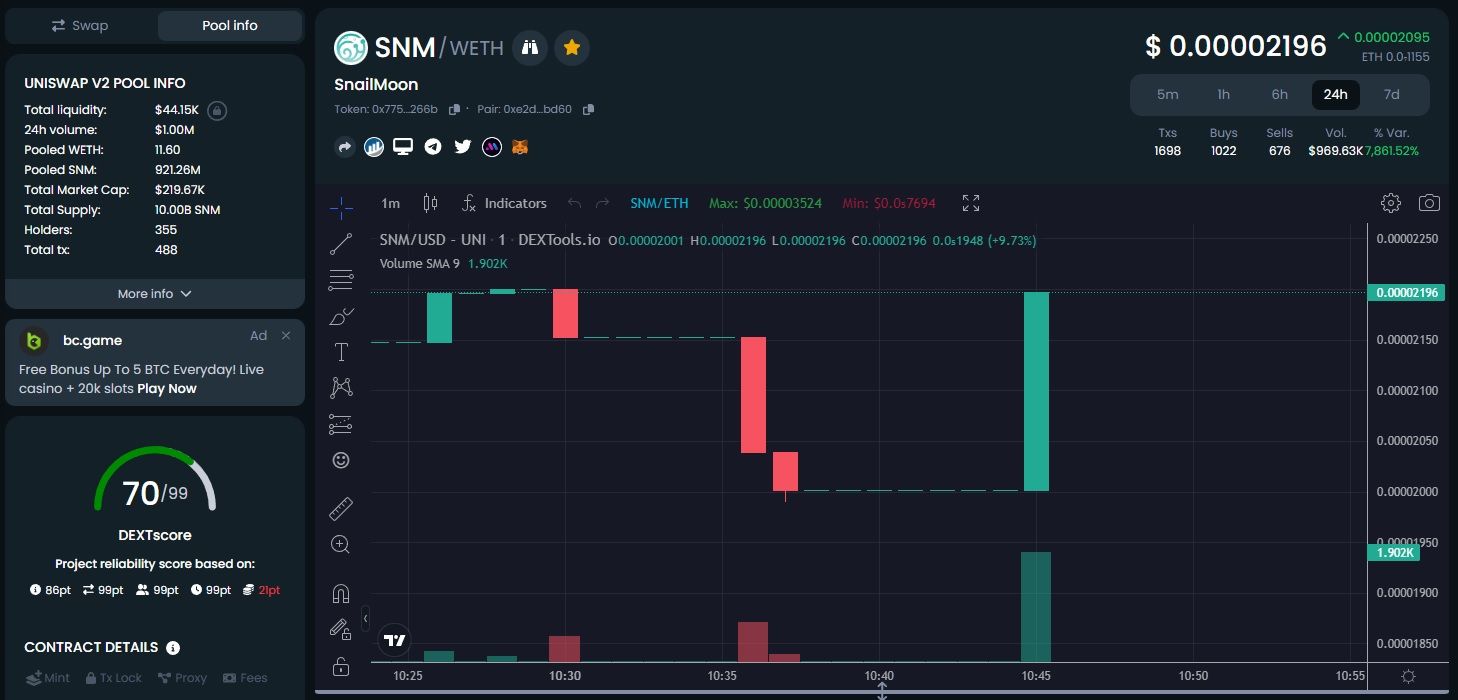Viewport: 1458px width, 700px height.
Task: Toggle the favorite star for SNM
Action: [572, 47]
